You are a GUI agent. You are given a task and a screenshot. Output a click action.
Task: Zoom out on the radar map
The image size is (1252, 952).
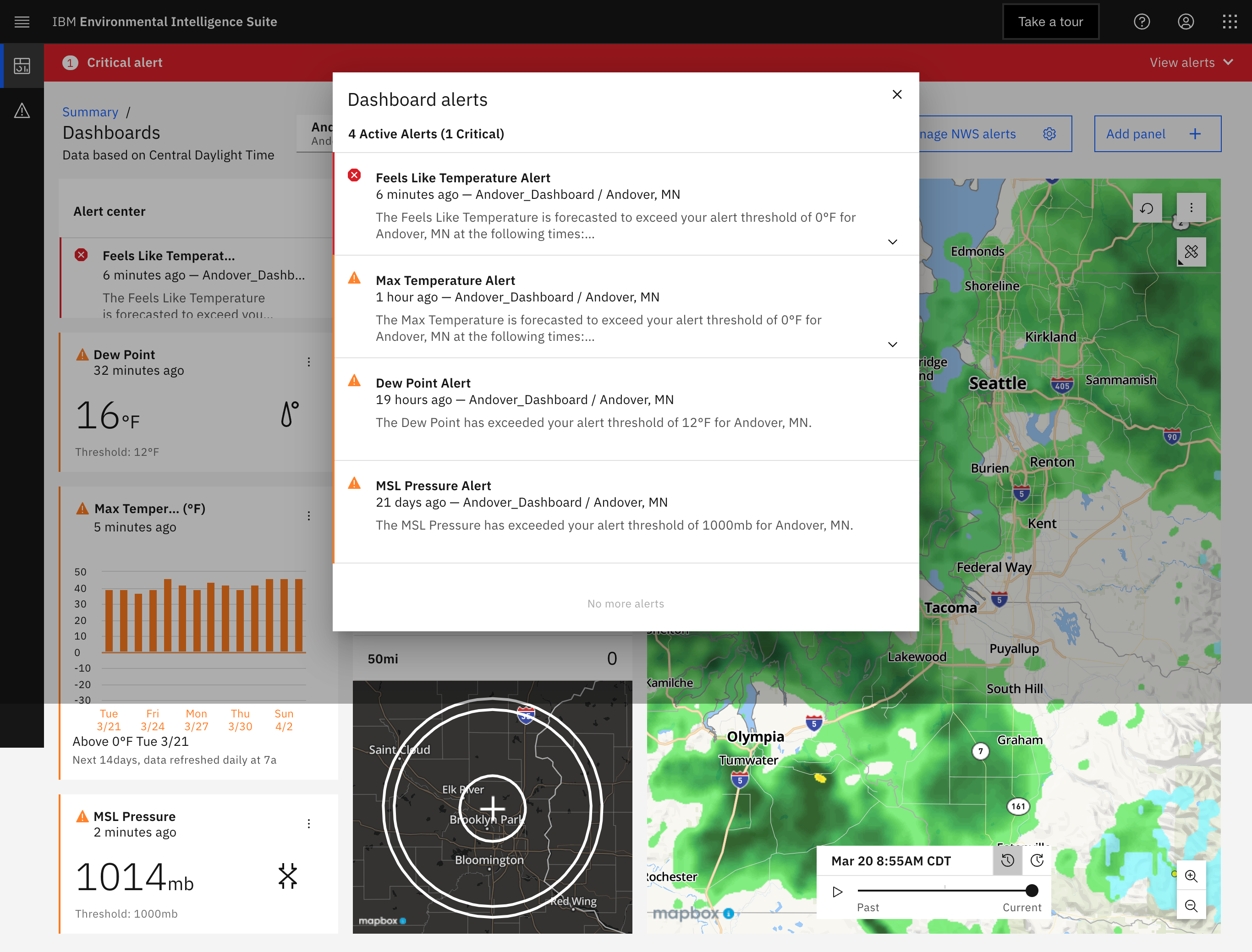click(1192, 907)
